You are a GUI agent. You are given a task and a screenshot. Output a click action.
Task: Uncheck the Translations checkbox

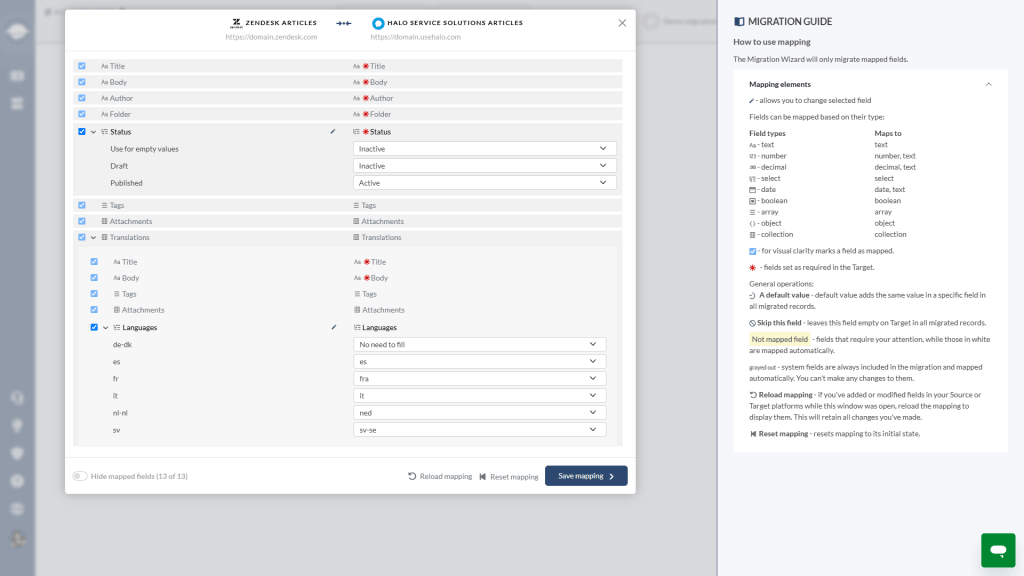coord(82,237)
